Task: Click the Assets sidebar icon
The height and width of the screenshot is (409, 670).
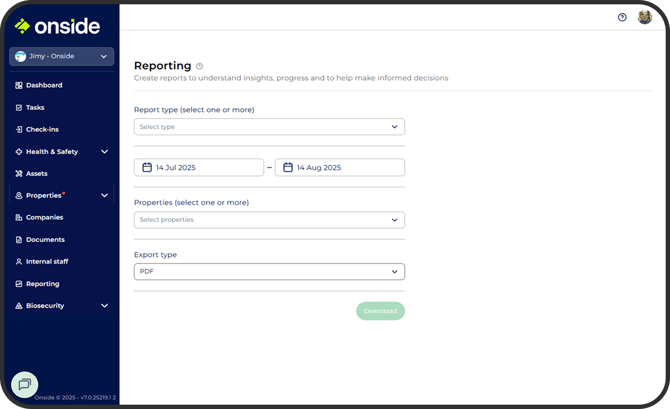Action: tap(19, 174)
